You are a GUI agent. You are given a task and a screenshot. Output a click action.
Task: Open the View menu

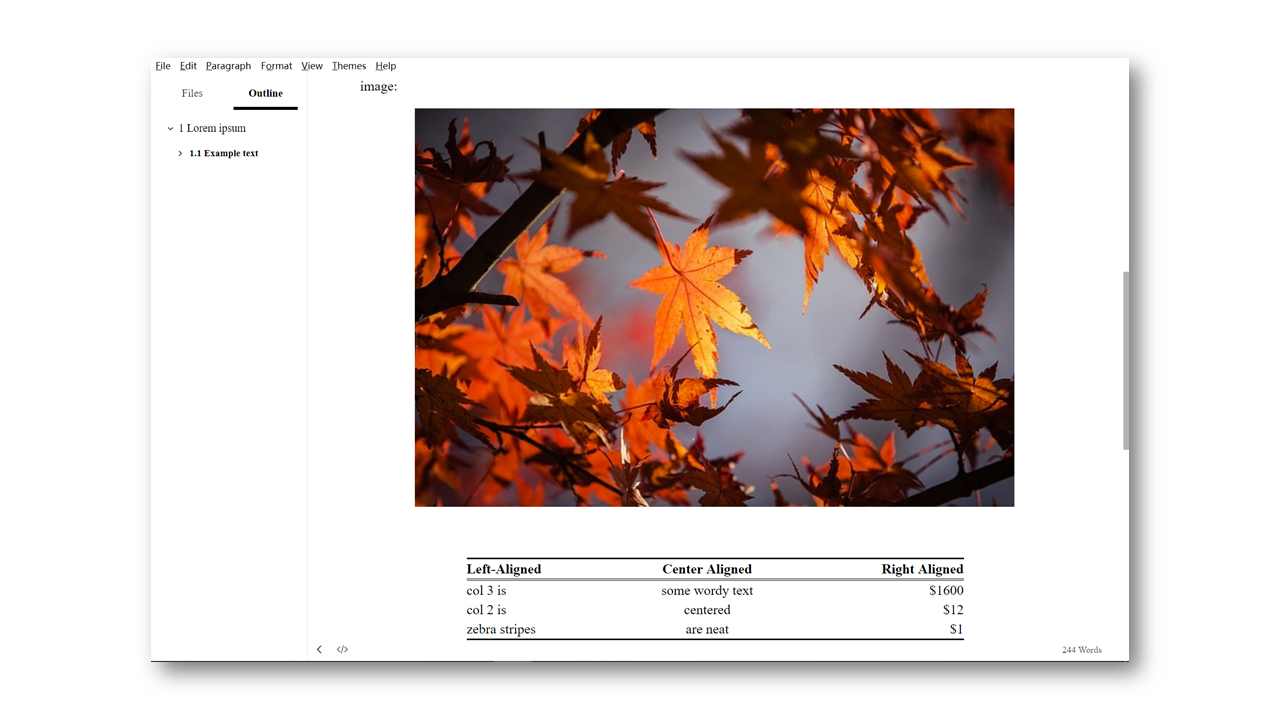point(312,66)
